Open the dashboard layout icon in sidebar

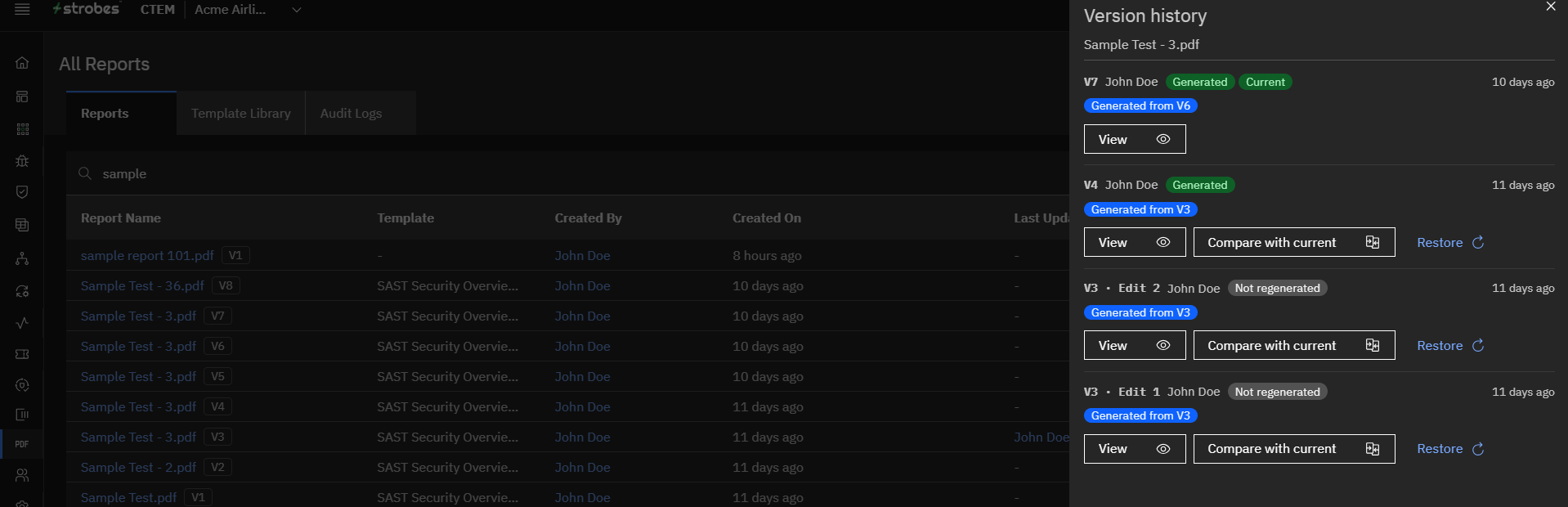(x=22, y=96)
